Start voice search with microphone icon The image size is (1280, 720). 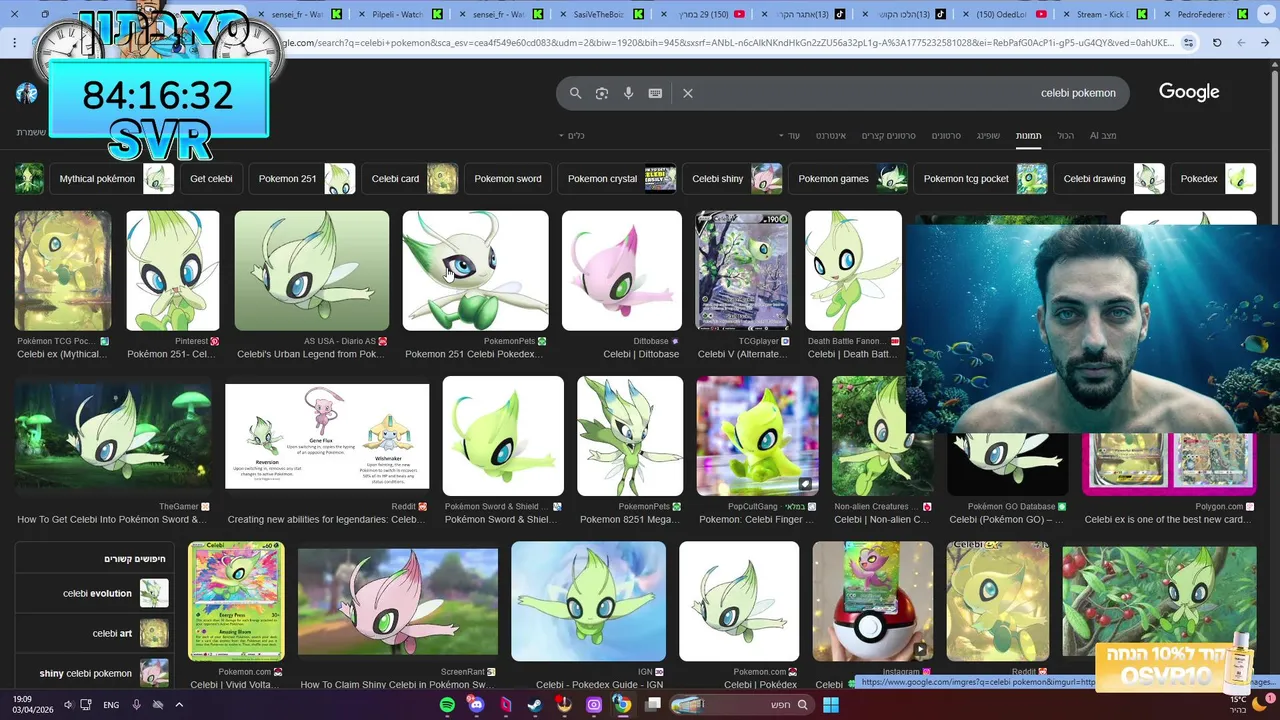tap(628, 93)
